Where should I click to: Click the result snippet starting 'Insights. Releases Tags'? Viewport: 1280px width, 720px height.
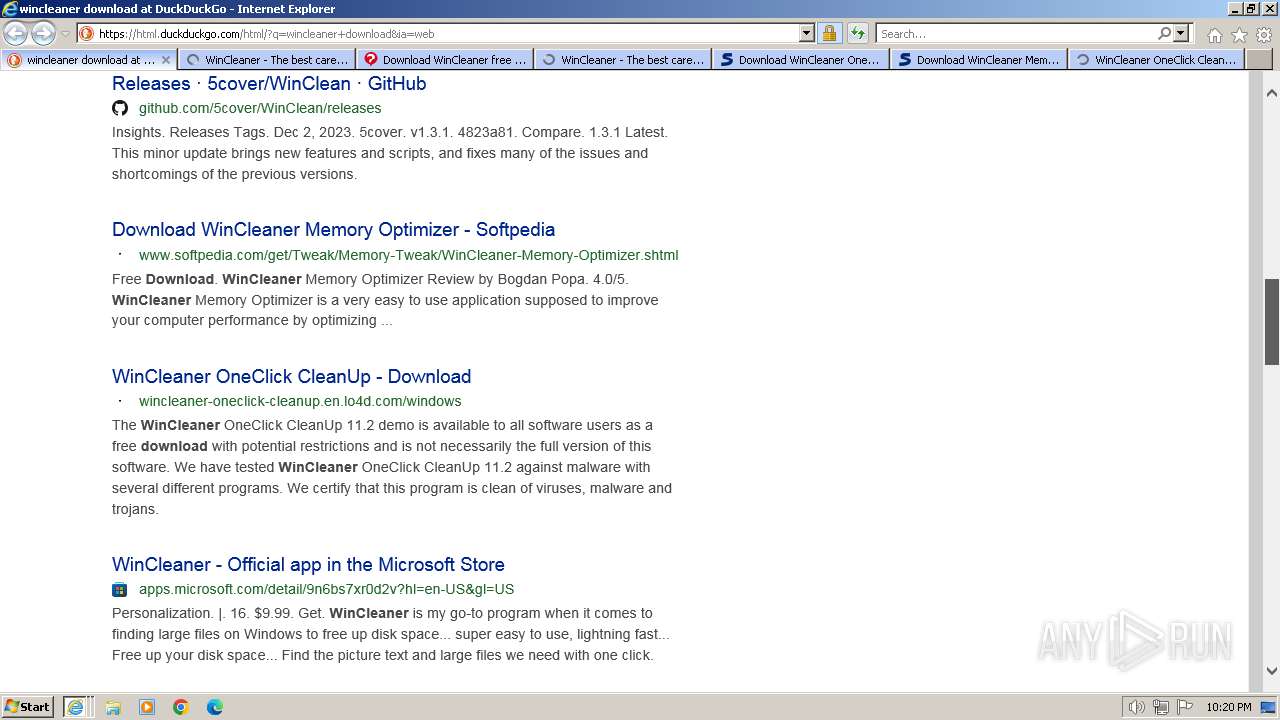(390, 153)
